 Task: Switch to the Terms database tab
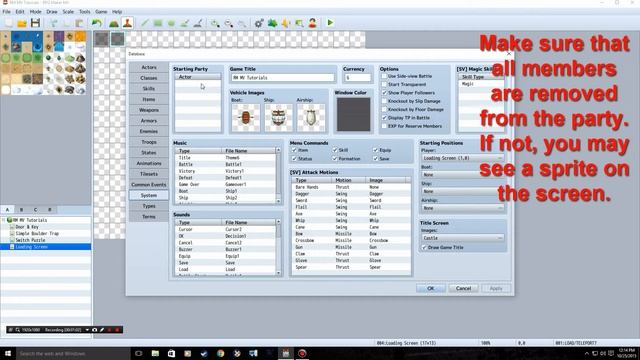[x=149, y=217]
